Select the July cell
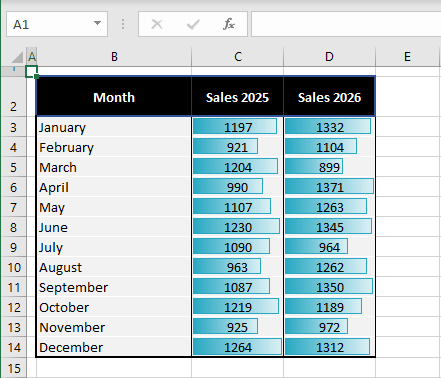Image resolution: width=441 pixels, height=378 pixels. [x=114, y=247]
